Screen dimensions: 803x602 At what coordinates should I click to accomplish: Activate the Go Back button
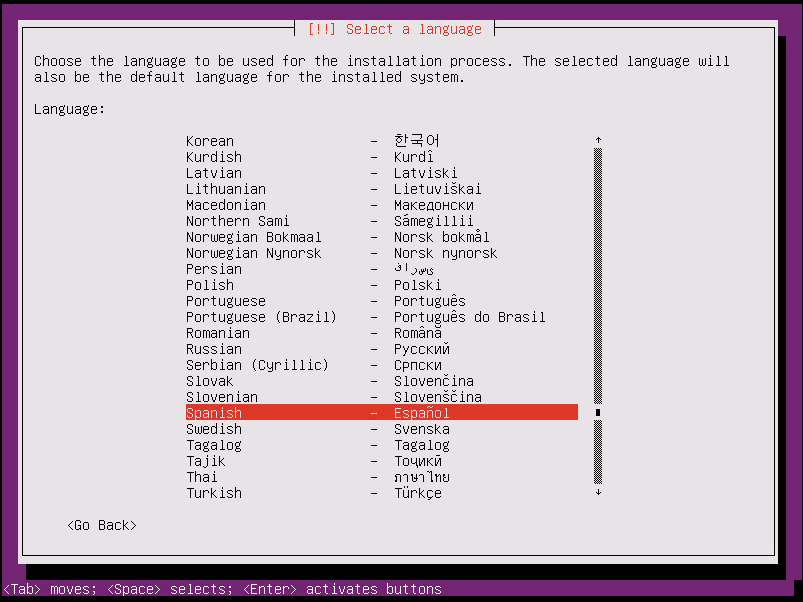pyautogui.click(x=100, y=525)
